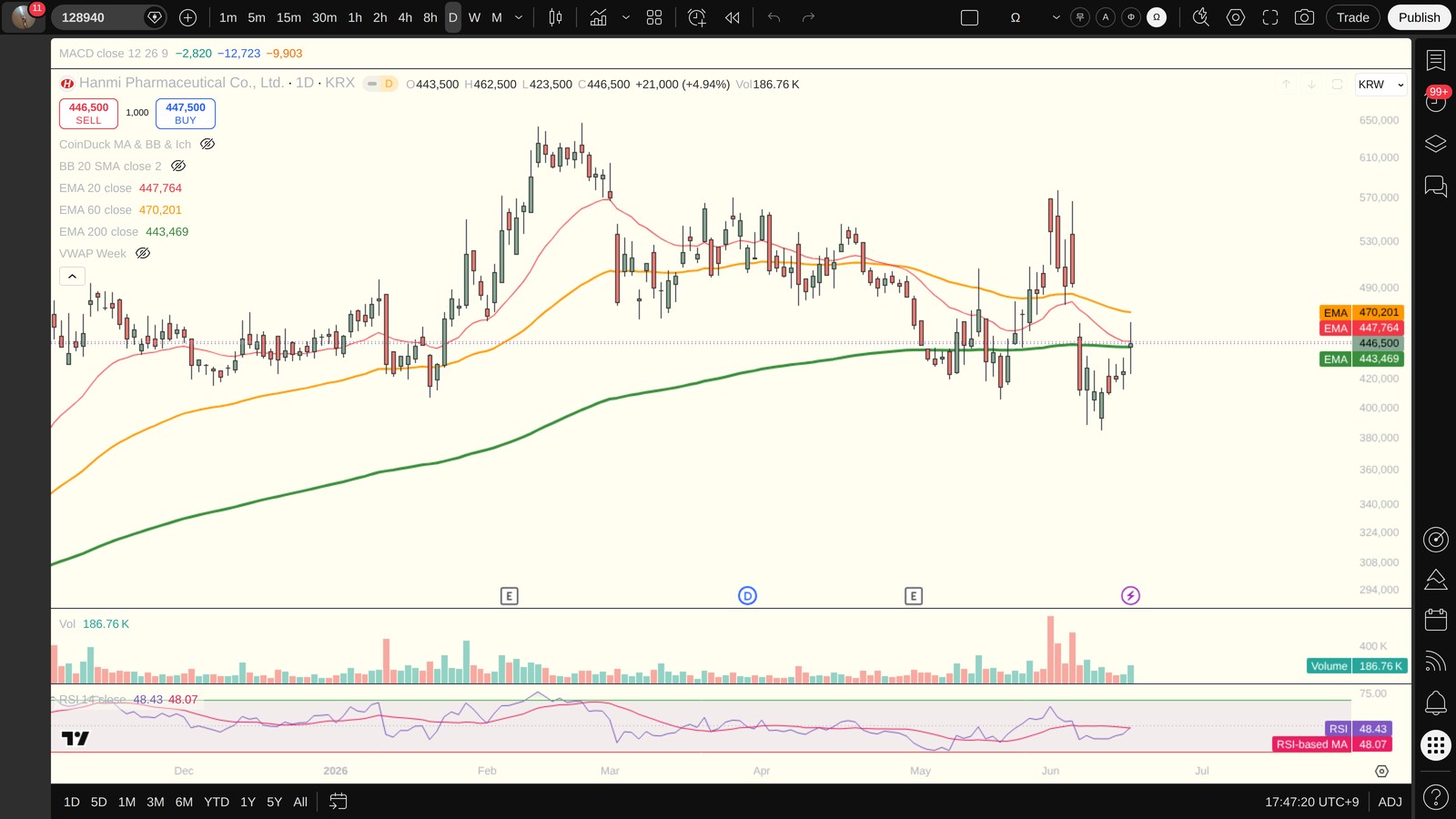Screen dimensions: 1456x819
Task: Open notifications bell in sidebar
Action: 1436,703
